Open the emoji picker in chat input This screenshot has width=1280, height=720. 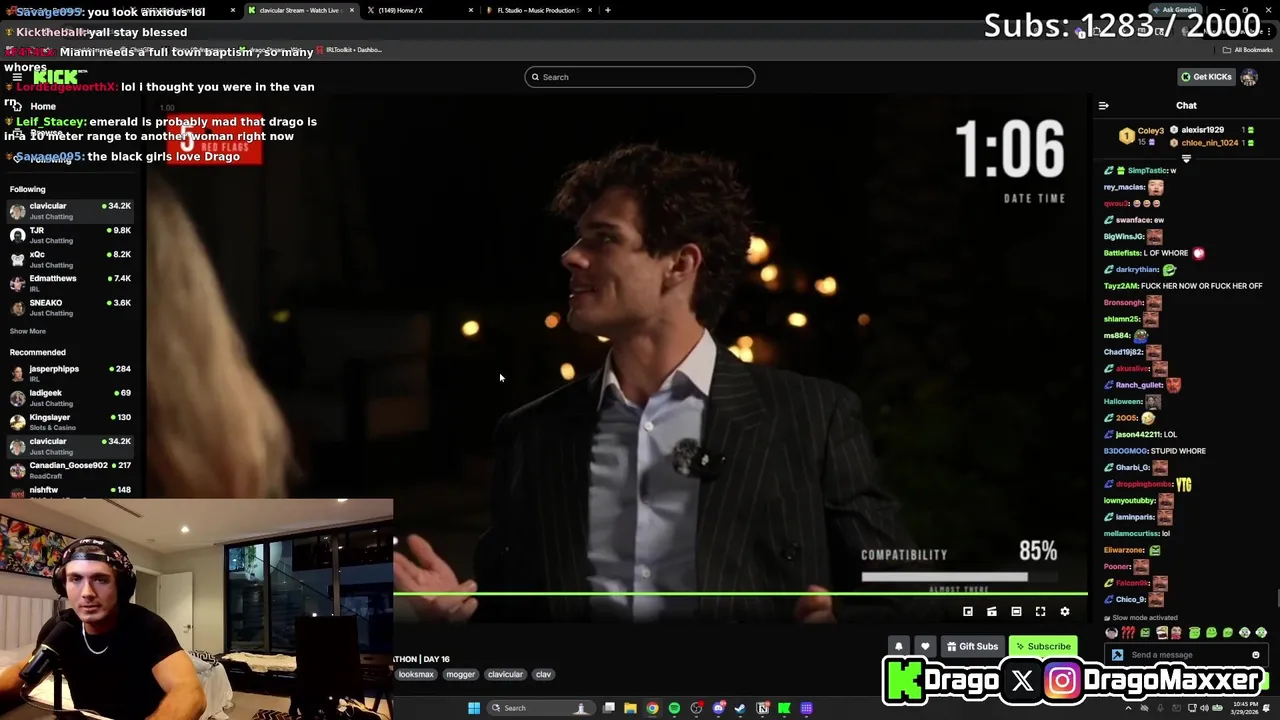pyautogui.click(x=1256, y=655)
